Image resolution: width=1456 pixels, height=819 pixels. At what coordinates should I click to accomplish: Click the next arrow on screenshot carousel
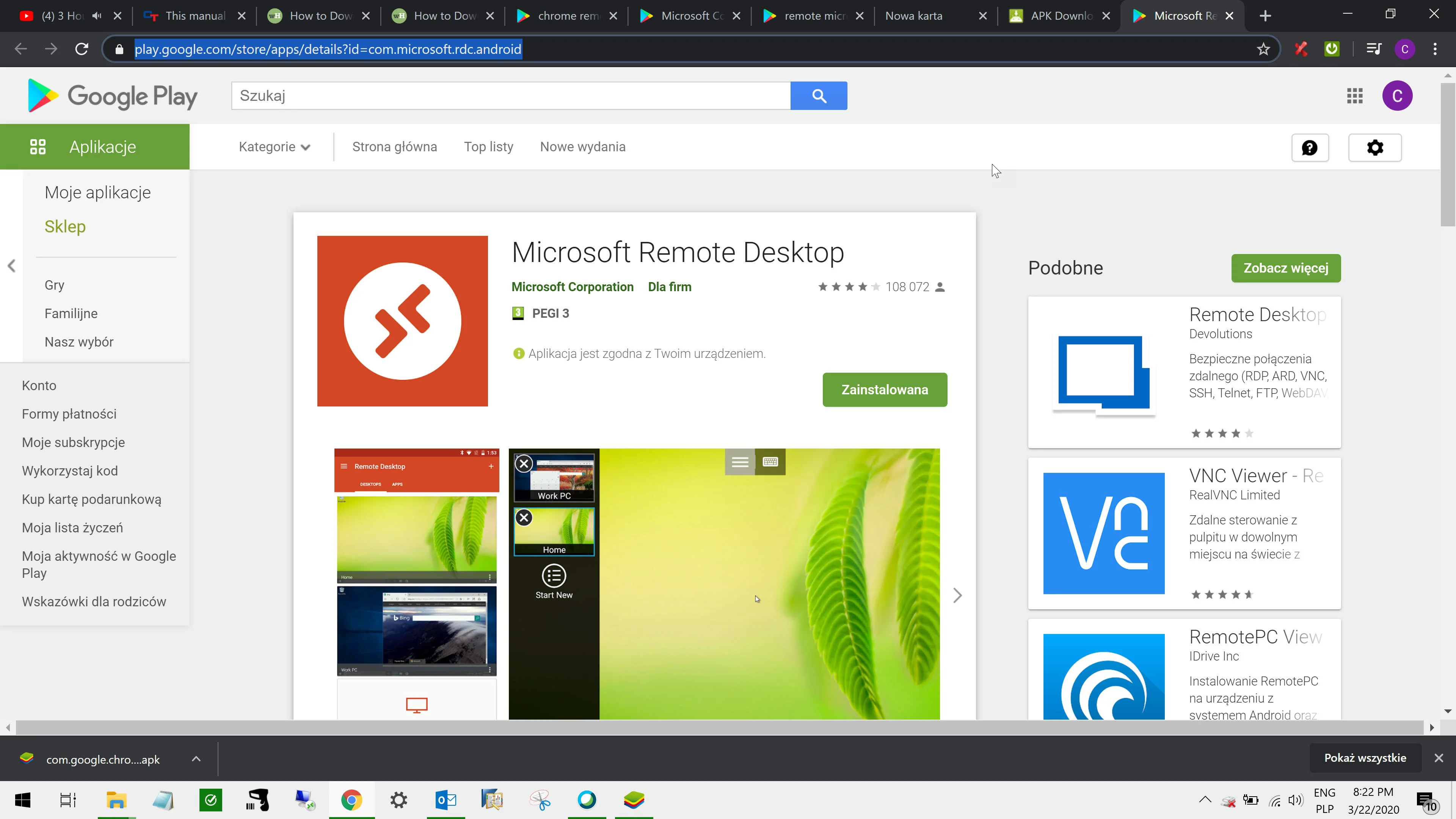click(x=957, y=595)
